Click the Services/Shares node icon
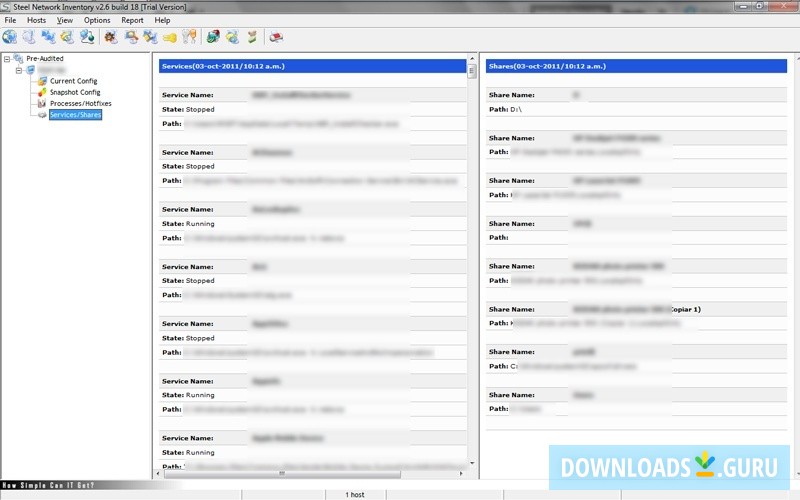This screenshot has height=500, width=800. click(x=42, y=115)
